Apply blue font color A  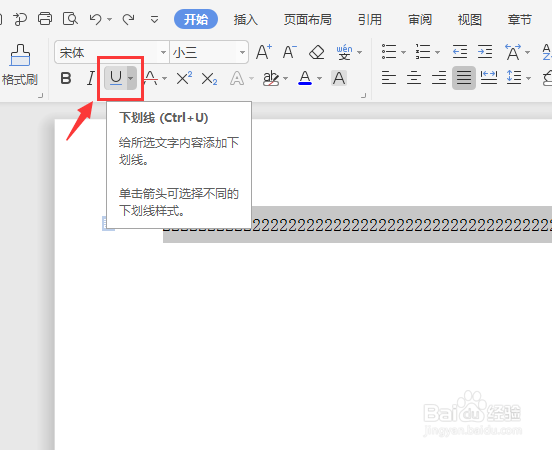[305, 78]
